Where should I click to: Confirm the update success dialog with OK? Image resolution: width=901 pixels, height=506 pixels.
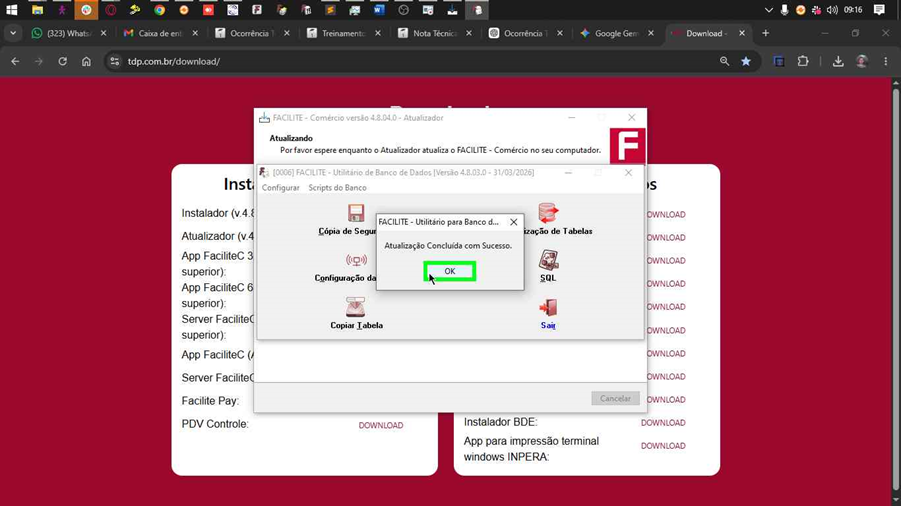(x=449, y=271)
